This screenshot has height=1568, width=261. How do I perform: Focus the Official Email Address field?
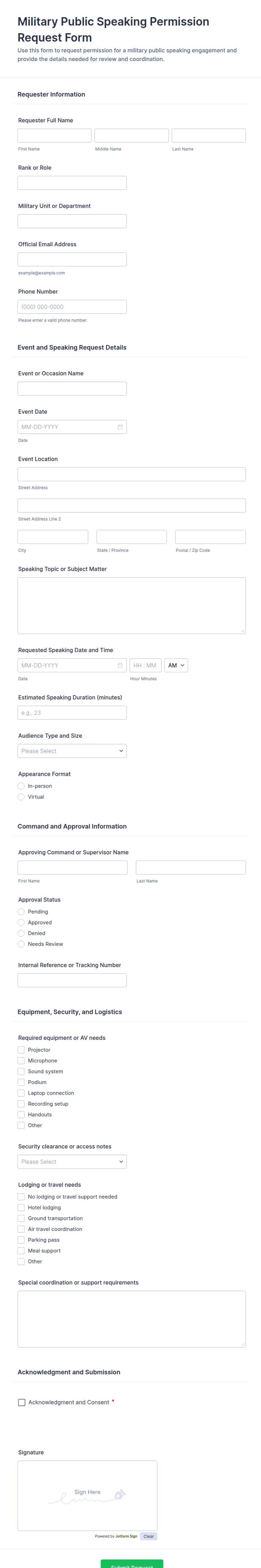(72, 259)
